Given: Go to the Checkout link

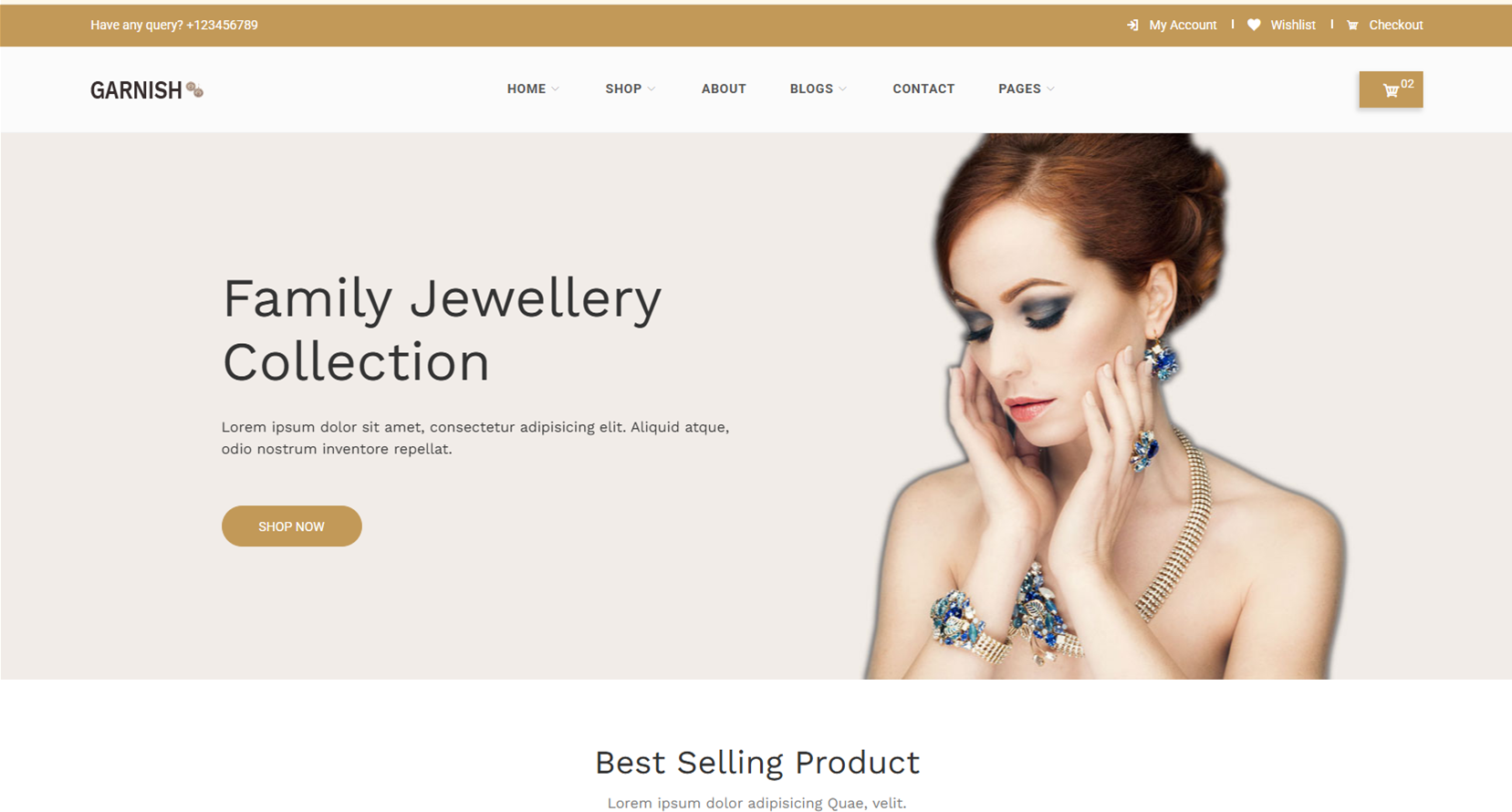Looking at the screenshot, I should 1395,26.
